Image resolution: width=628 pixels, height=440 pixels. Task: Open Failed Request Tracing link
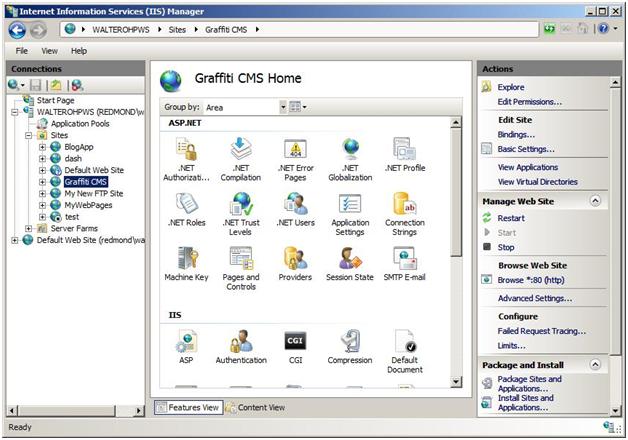point(541,331)
